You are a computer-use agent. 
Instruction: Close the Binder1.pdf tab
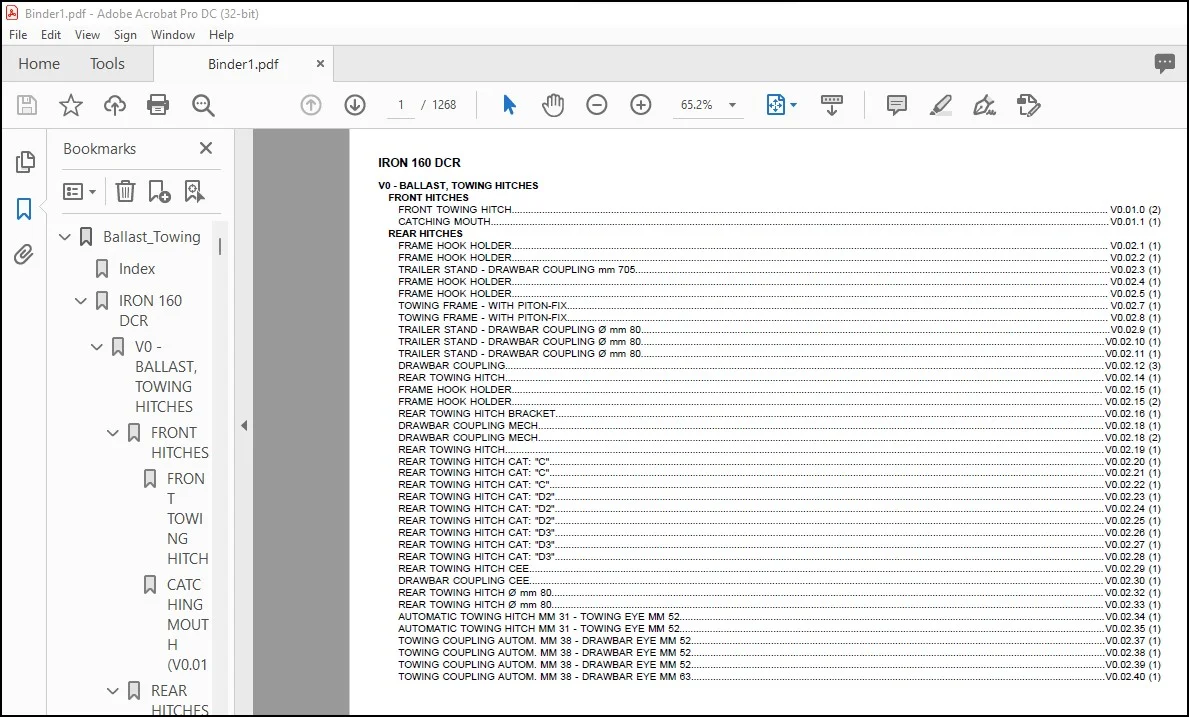(x=320, y=64)
